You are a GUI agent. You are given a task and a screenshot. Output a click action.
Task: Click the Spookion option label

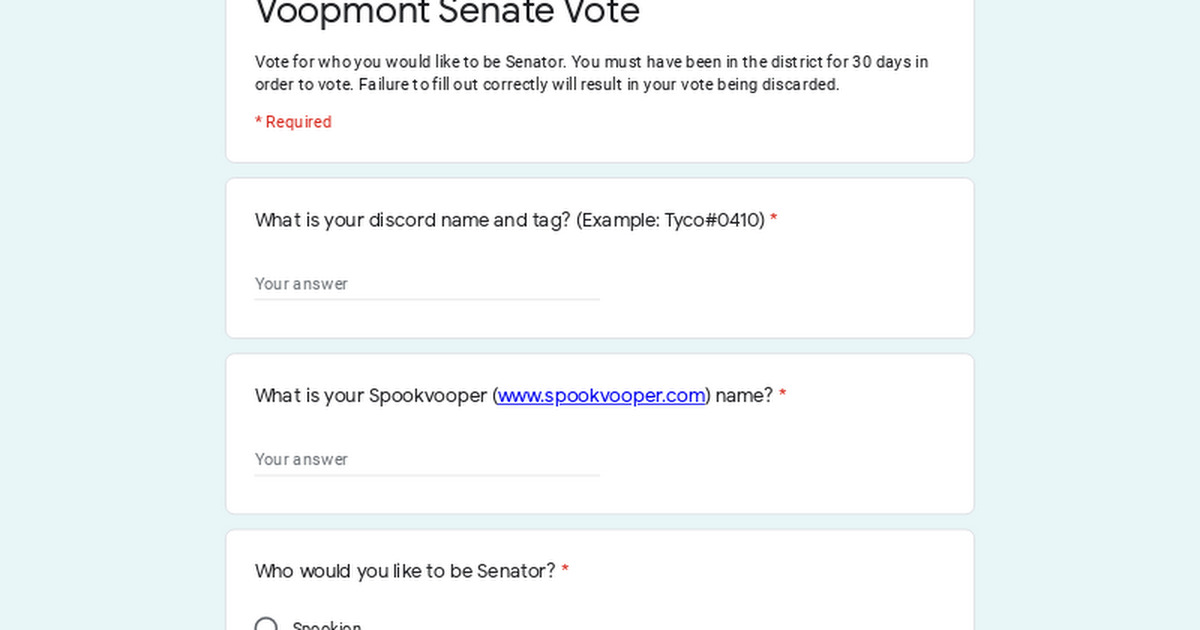(x=327, y=626)
